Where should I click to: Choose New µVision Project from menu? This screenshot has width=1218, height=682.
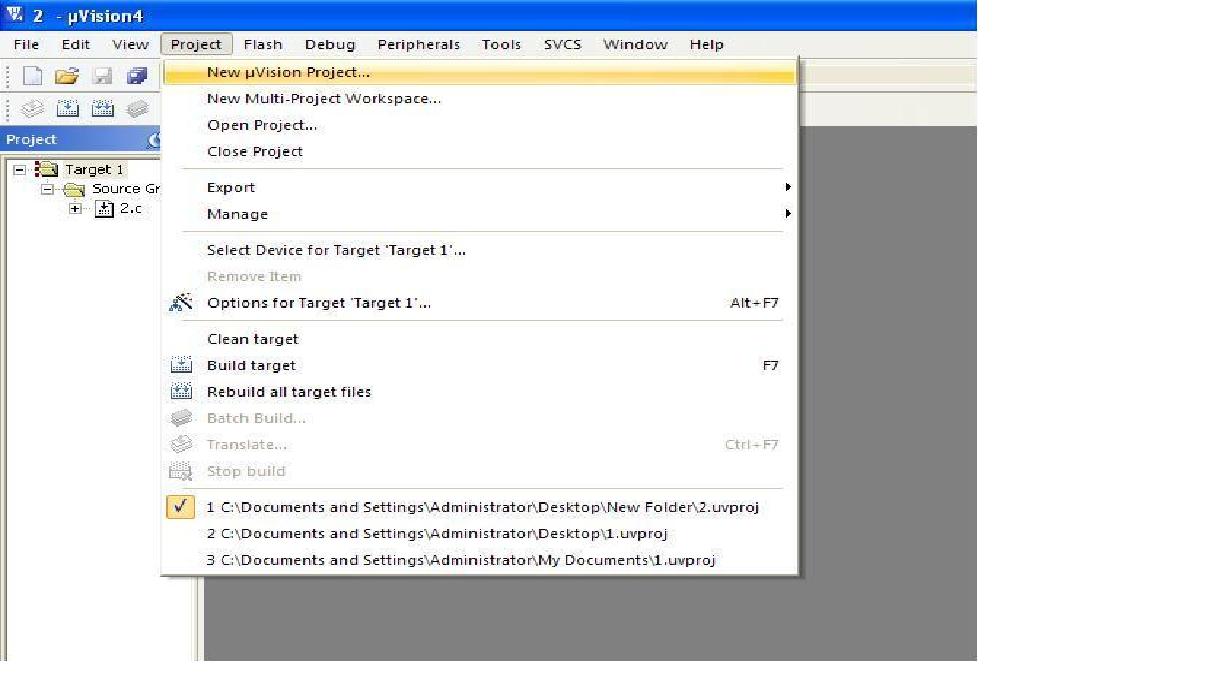[x=288, y=72]
